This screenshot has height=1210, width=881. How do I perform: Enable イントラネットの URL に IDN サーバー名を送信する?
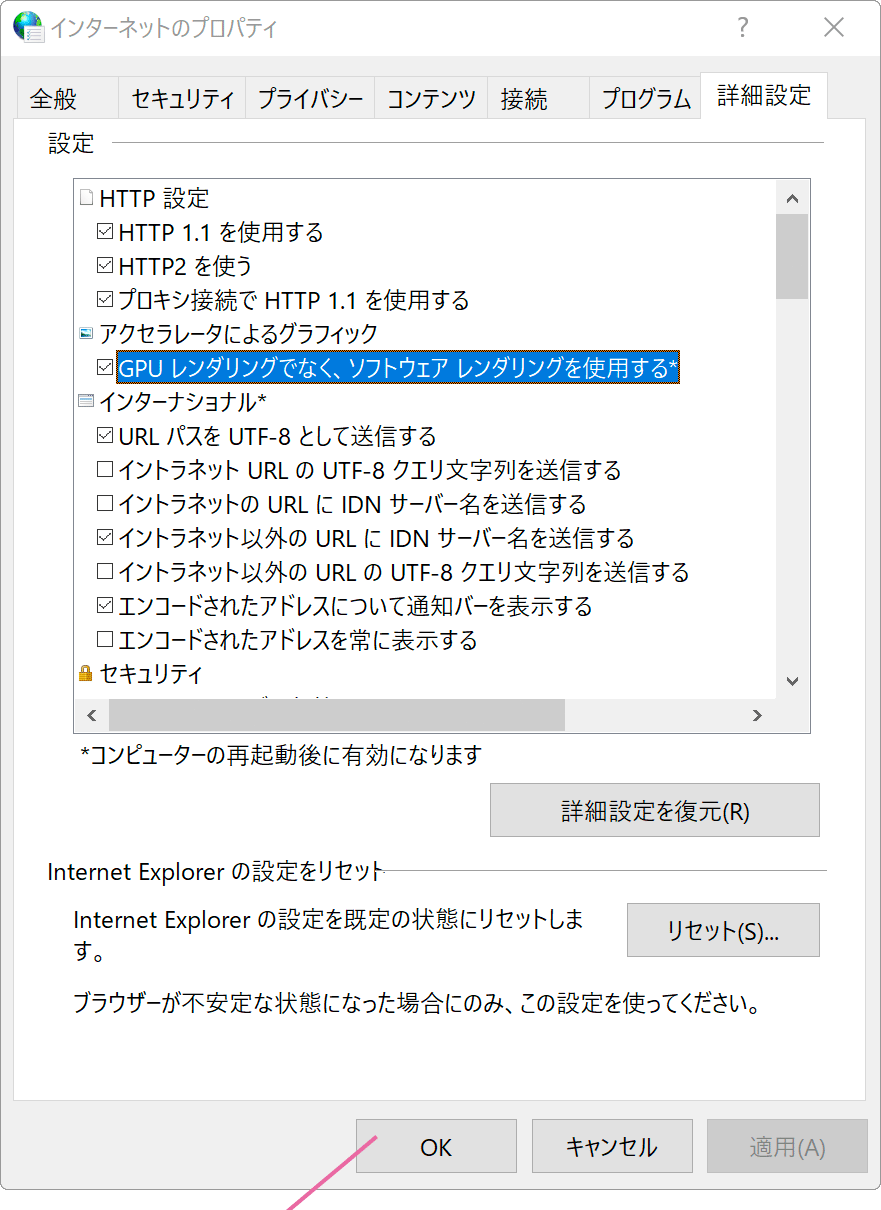(x=105, y=503)
